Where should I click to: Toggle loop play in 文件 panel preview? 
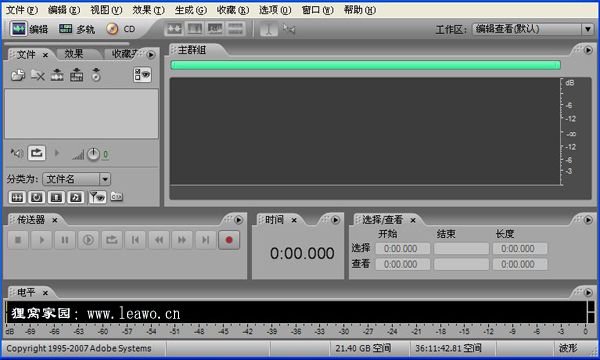pyautogui.click(x=37, y=153)
